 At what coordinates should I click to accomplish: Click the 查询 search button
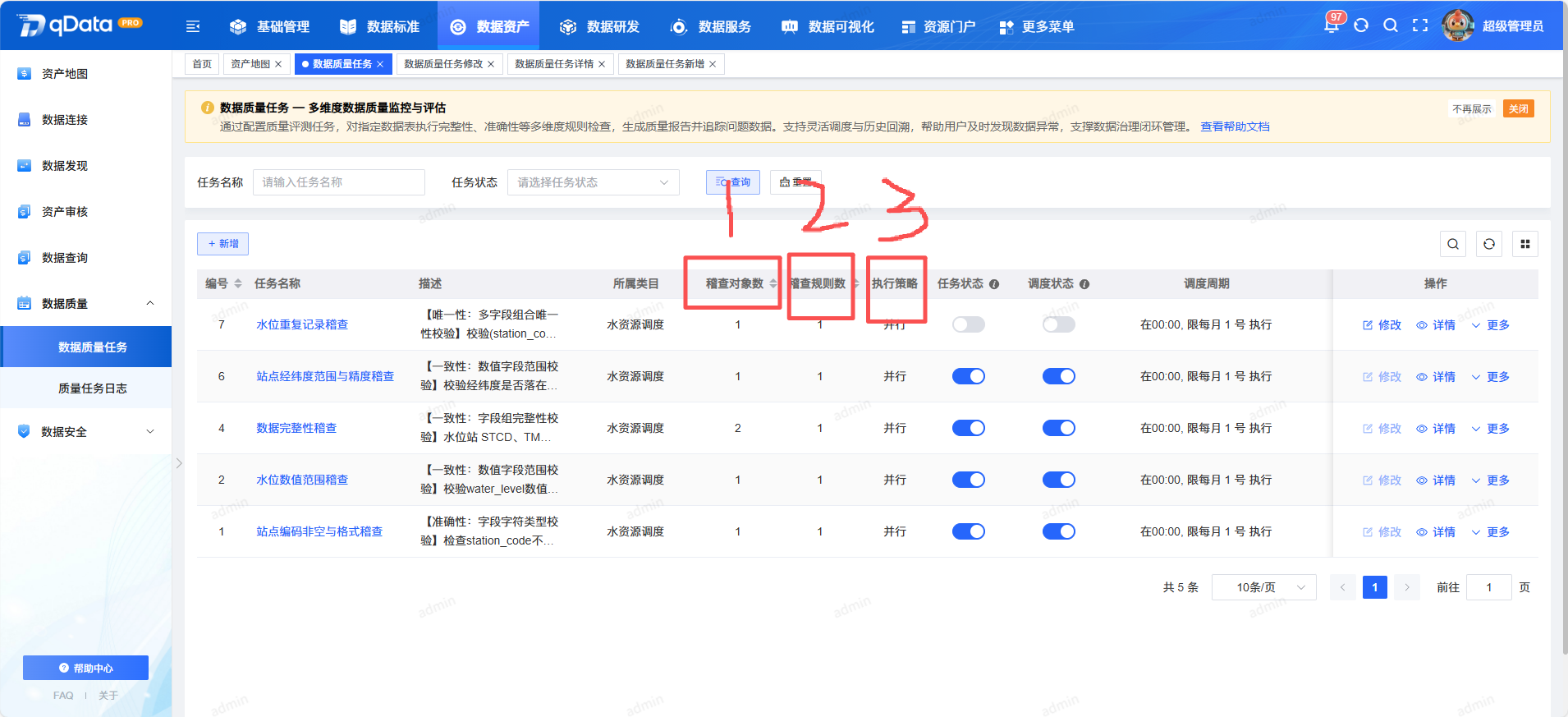[733, 182]
